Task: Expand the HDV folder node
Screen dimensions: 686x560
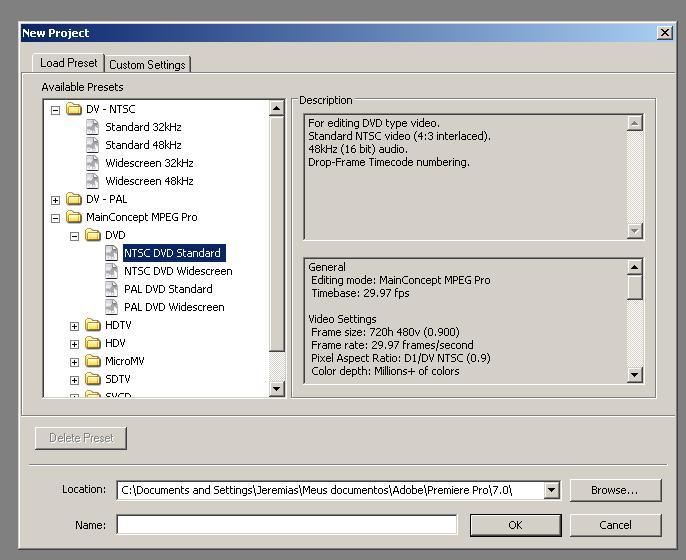Action: coord(74,344)
